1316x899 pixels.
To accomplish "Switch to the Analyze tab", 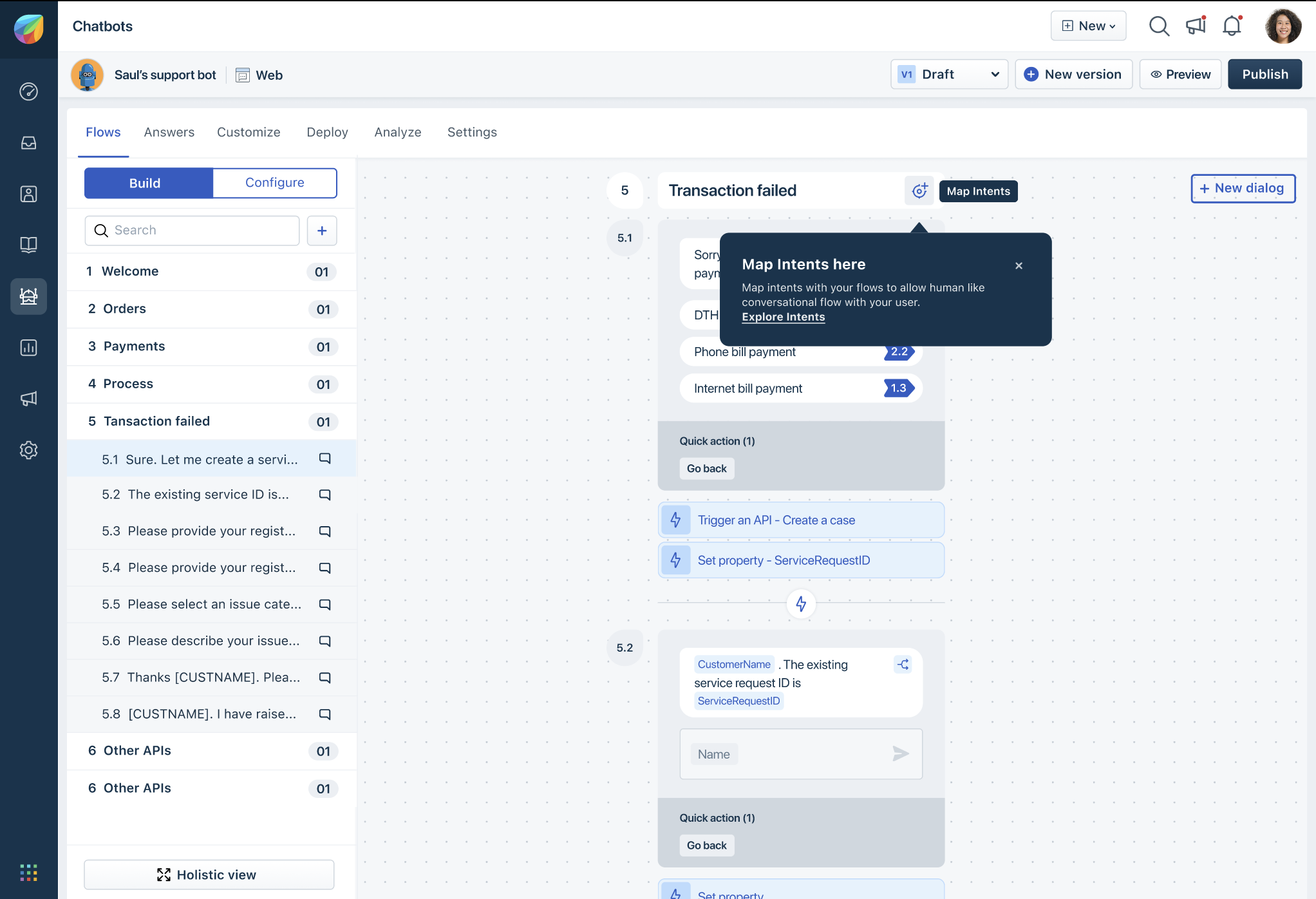I will tap(398, 132).
